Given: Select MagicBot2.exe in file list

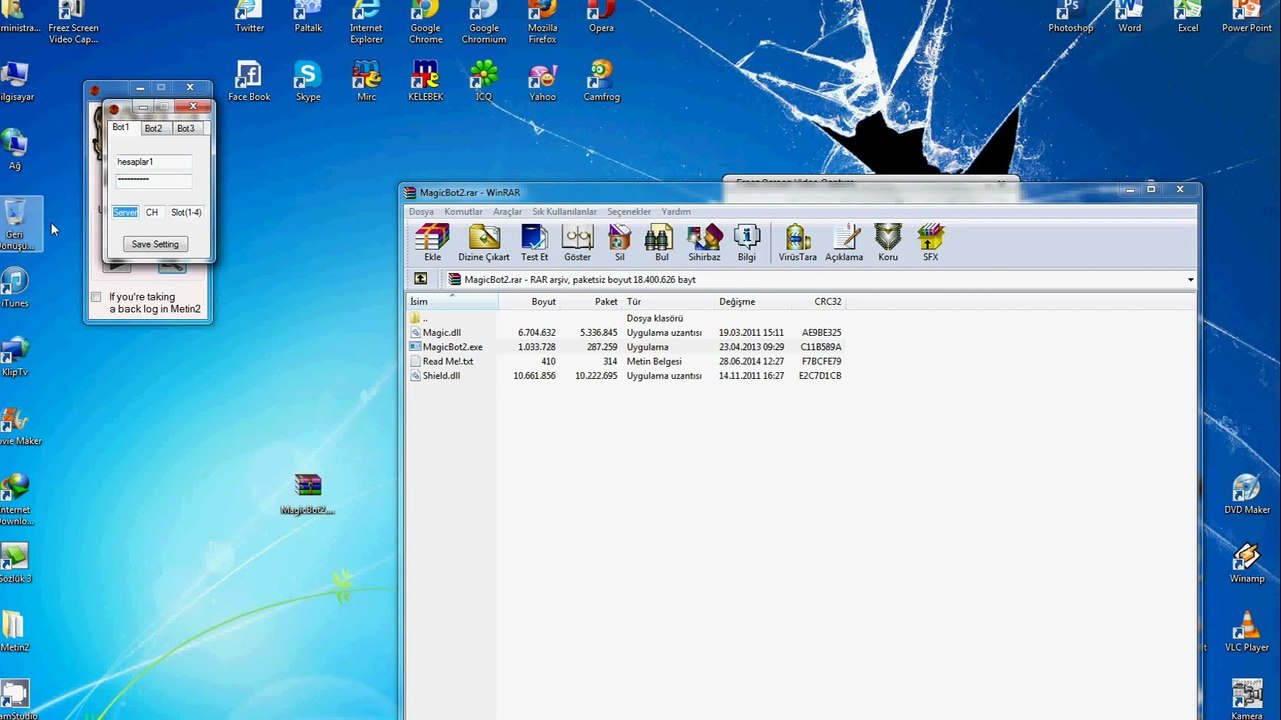Looking at the screenshot, I should coord(452,347).
